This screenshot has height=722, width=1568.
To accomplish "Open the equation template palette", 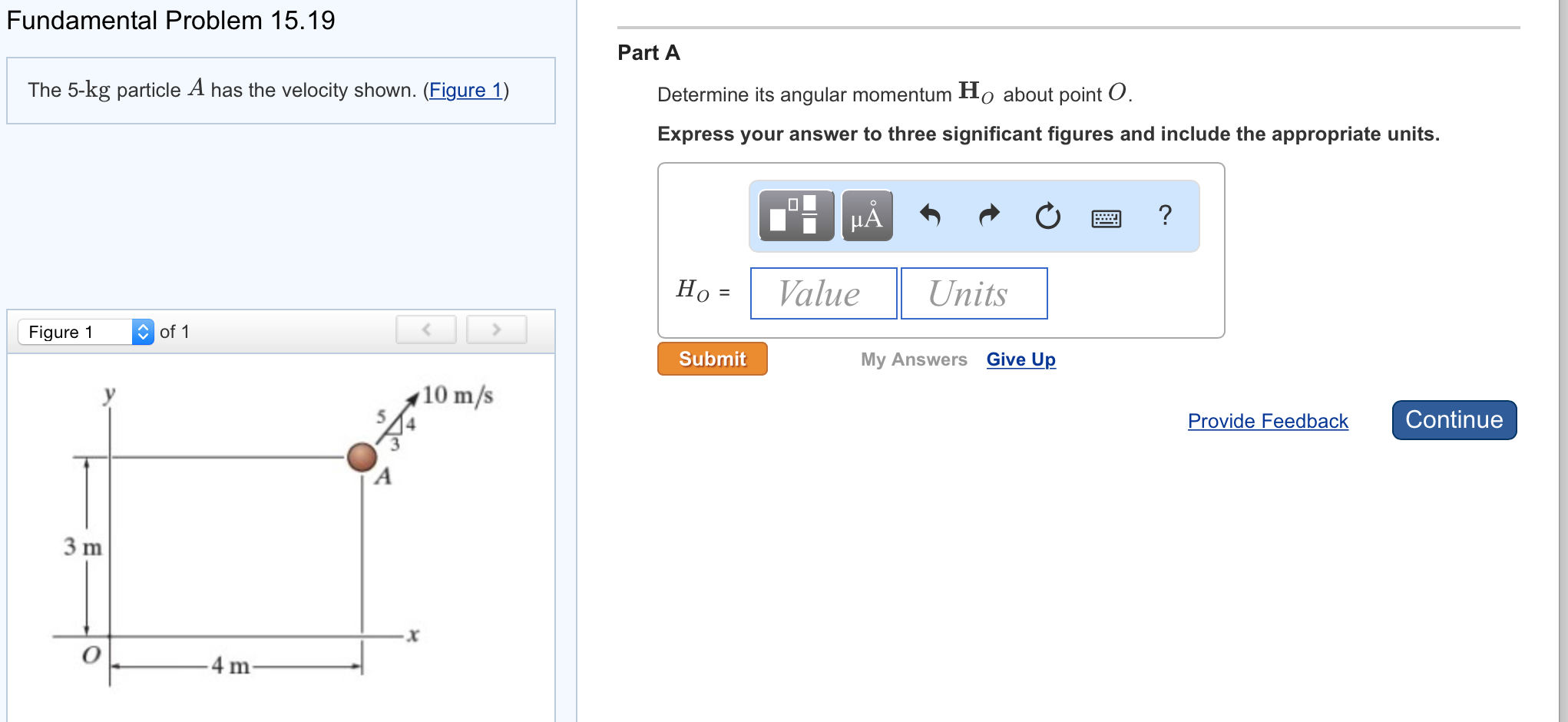I will (x=795, y=217).
